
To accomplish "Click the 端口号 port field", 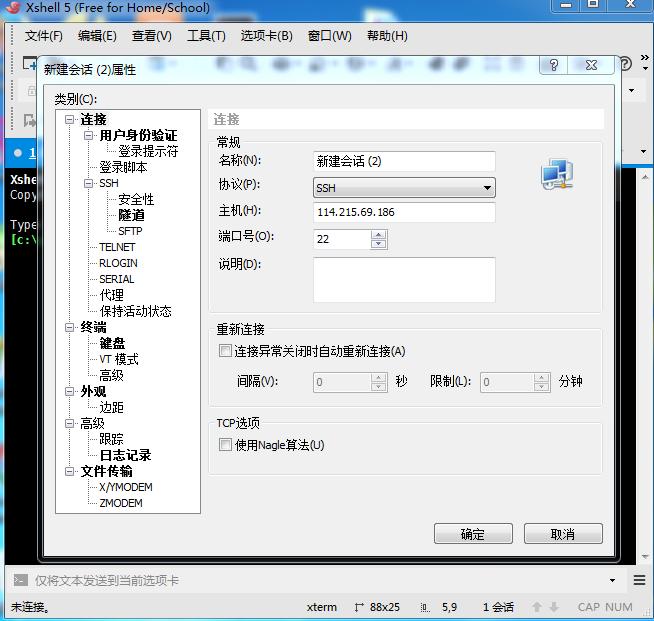I will tap(342, 239).
